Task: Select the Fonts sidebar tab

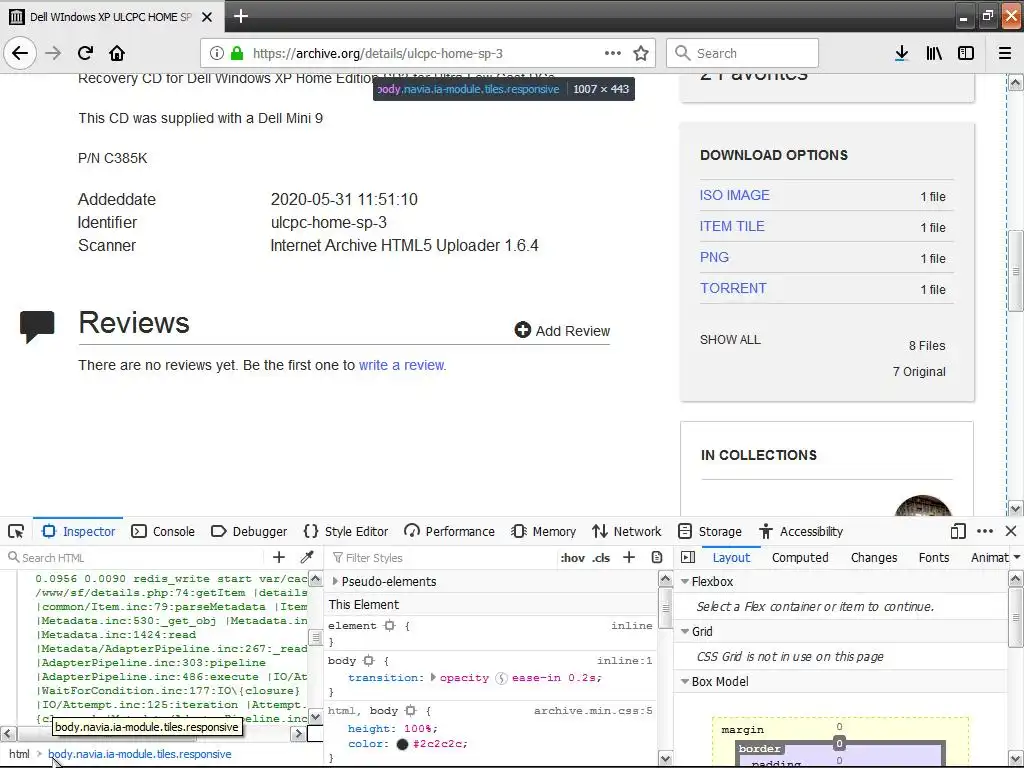Action: [934, 557]
